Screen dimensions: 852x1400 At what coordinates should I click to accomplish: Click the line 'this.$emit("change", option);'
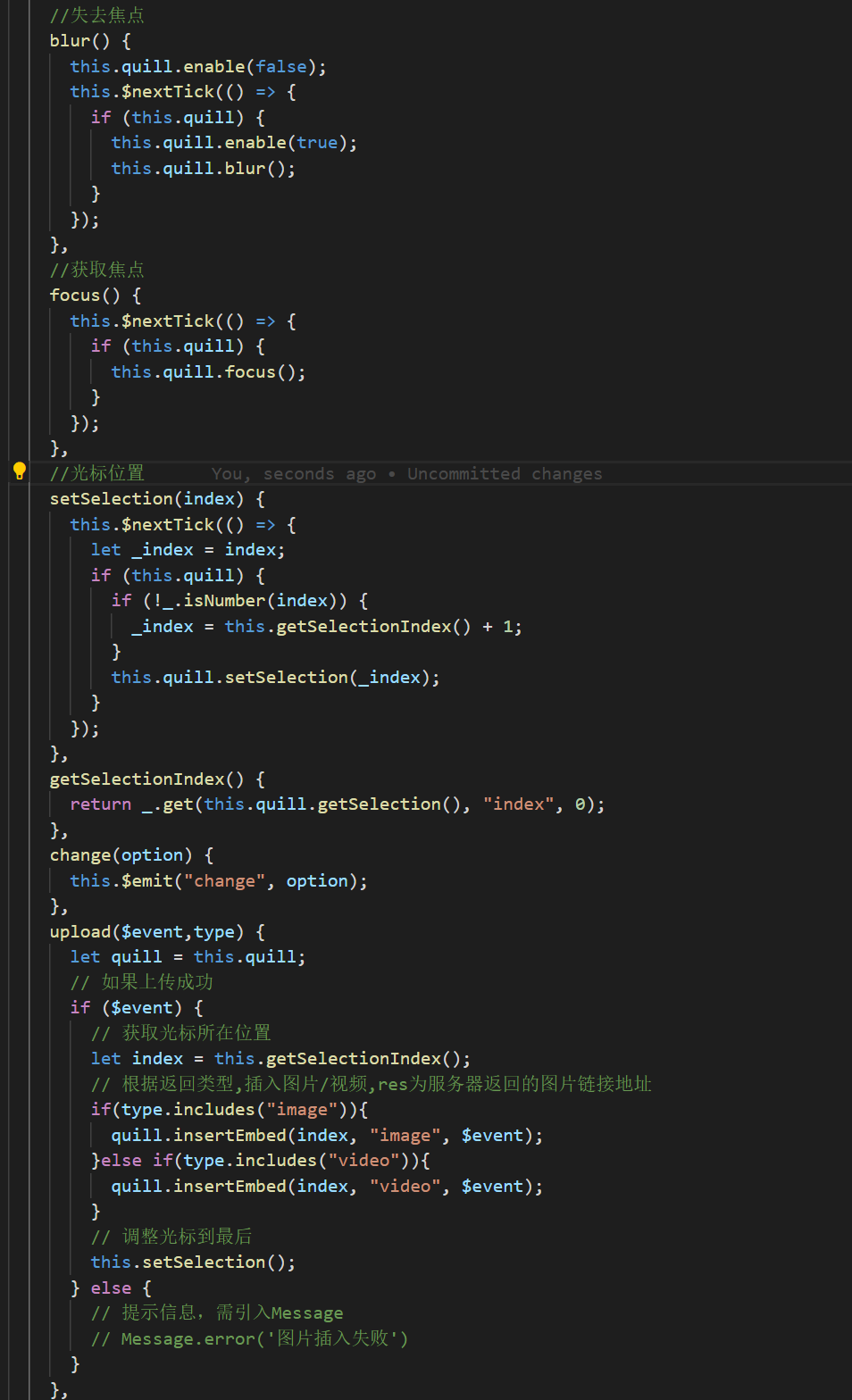219,881
